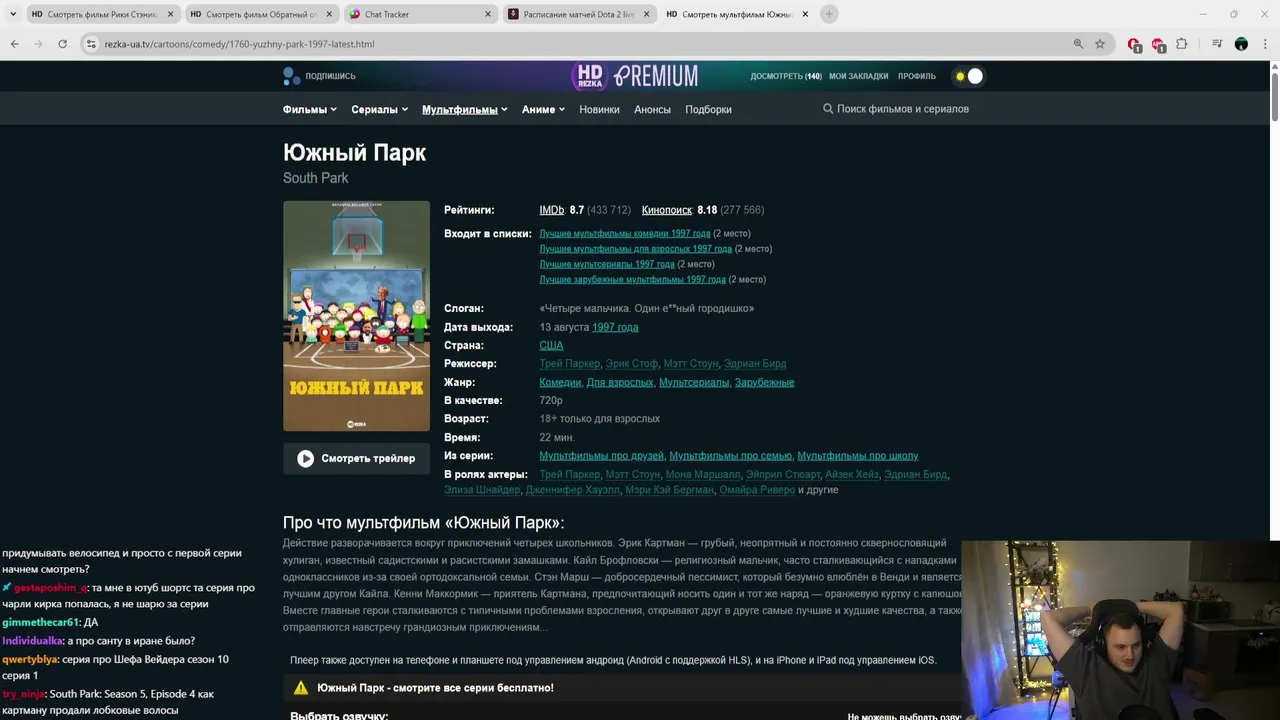This screenshot has width=1280, height=720.
Task: Open the Extensions puzzle-piece menu
Action: tap(1182, 44)
